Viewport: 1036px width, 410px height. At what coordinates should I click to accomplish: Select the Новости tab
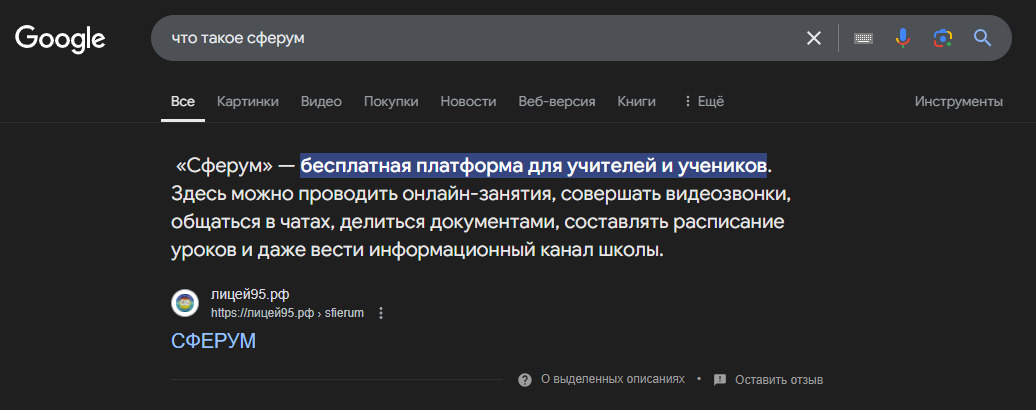click(x=468, y=101)
